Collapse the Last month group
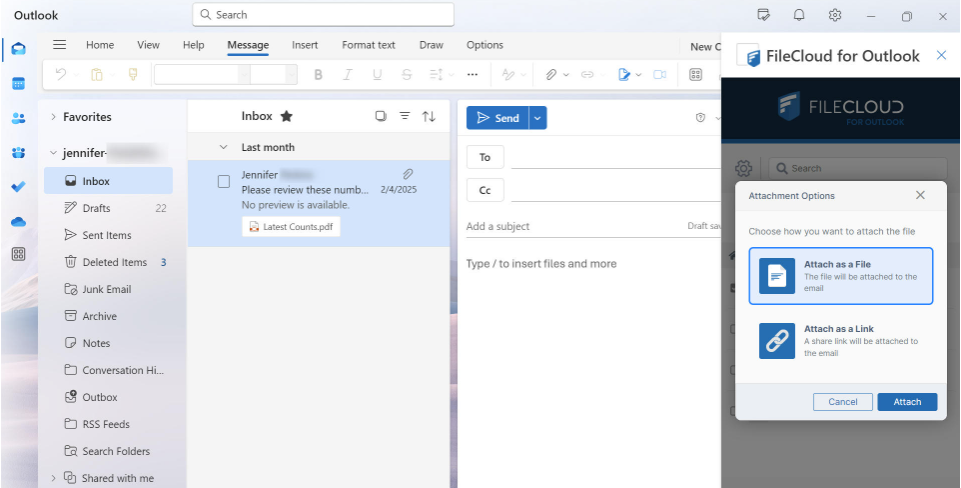This screenshot has height=488, width=961. tap(223, 147)
